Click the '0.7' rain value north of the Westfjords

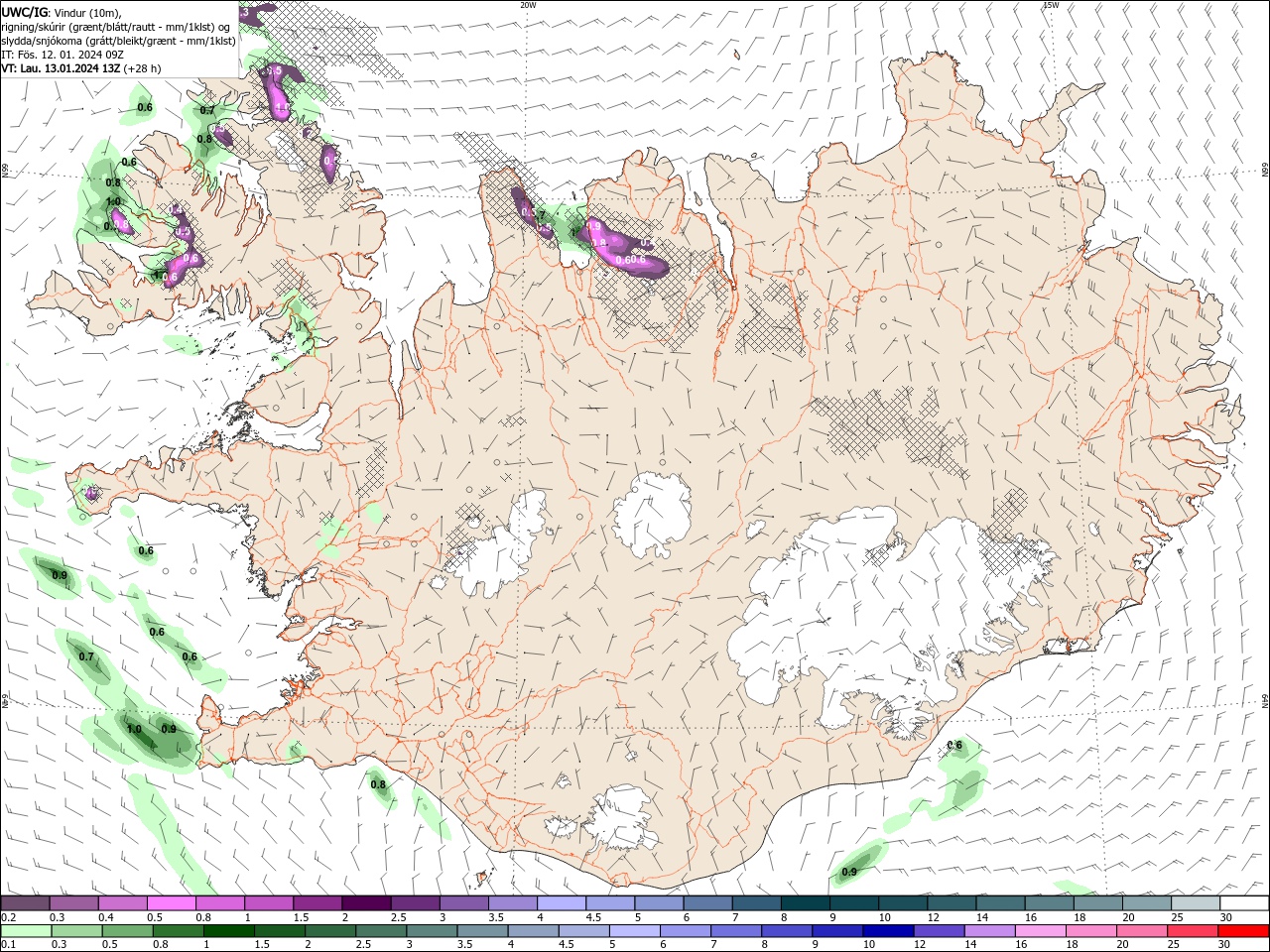click(x=207, y=110)
